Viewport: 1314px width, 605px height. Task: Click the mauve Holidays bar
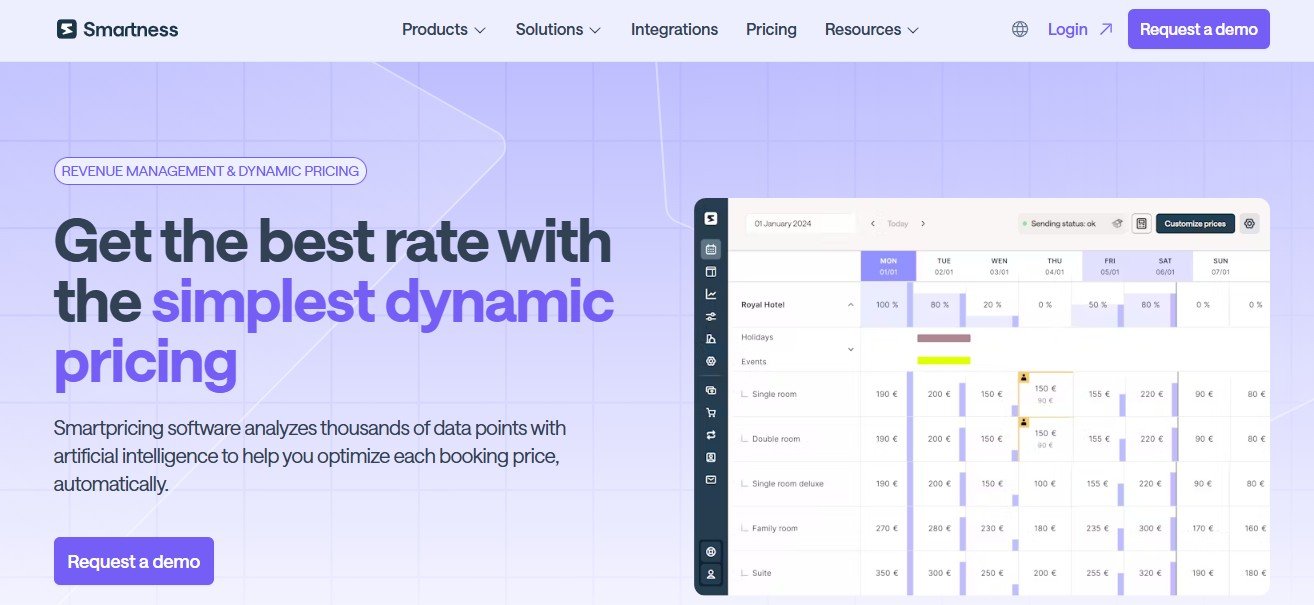click(944, 338)
